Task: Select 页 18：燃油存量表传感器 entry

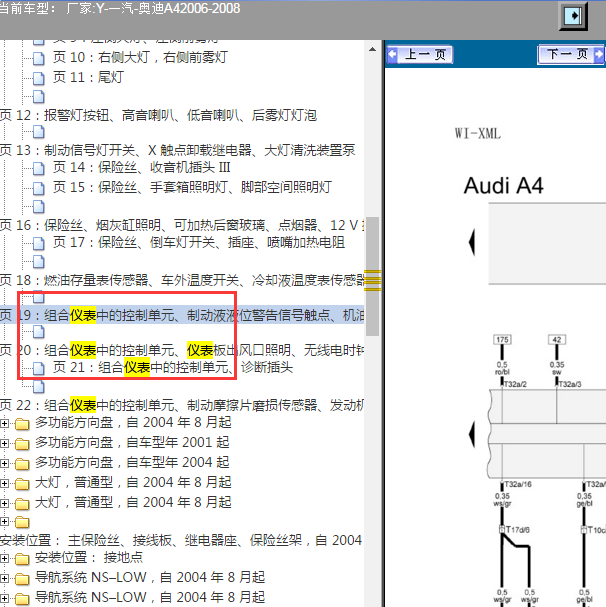Action: [x=182, y=280]
